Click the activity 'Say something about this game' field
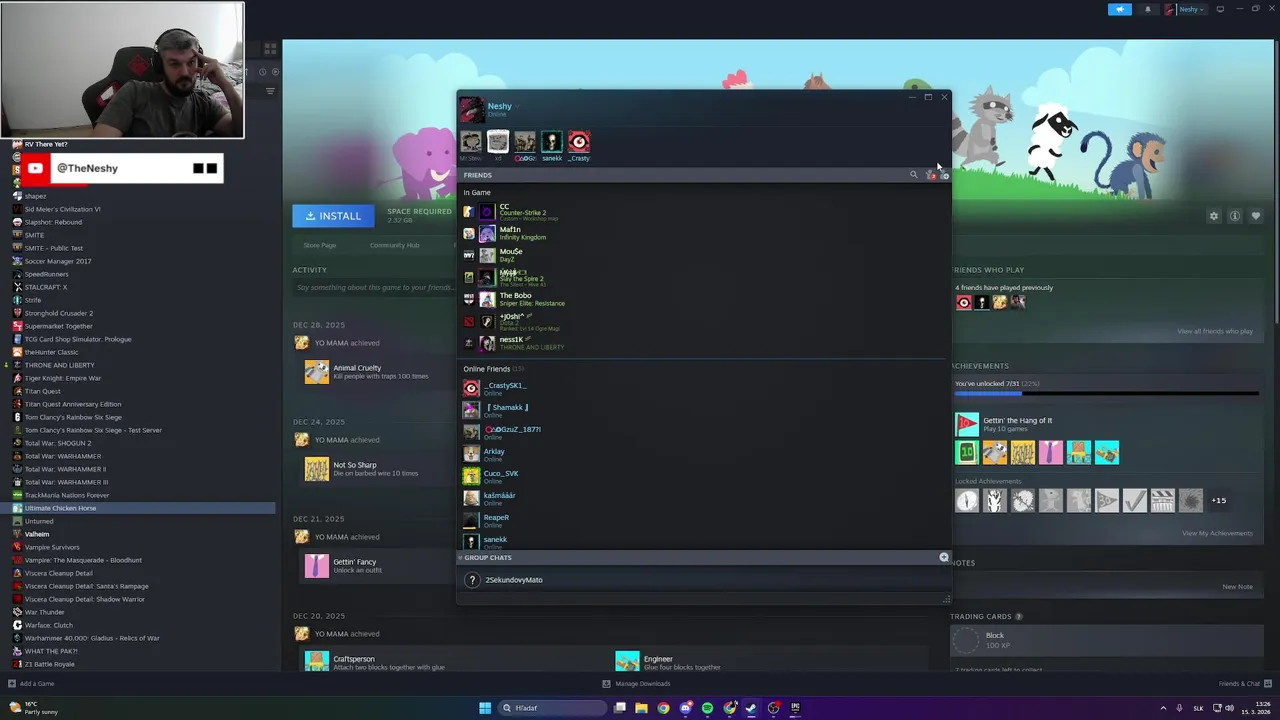Viewport: 1280px width, 720px height. [375, 288]
